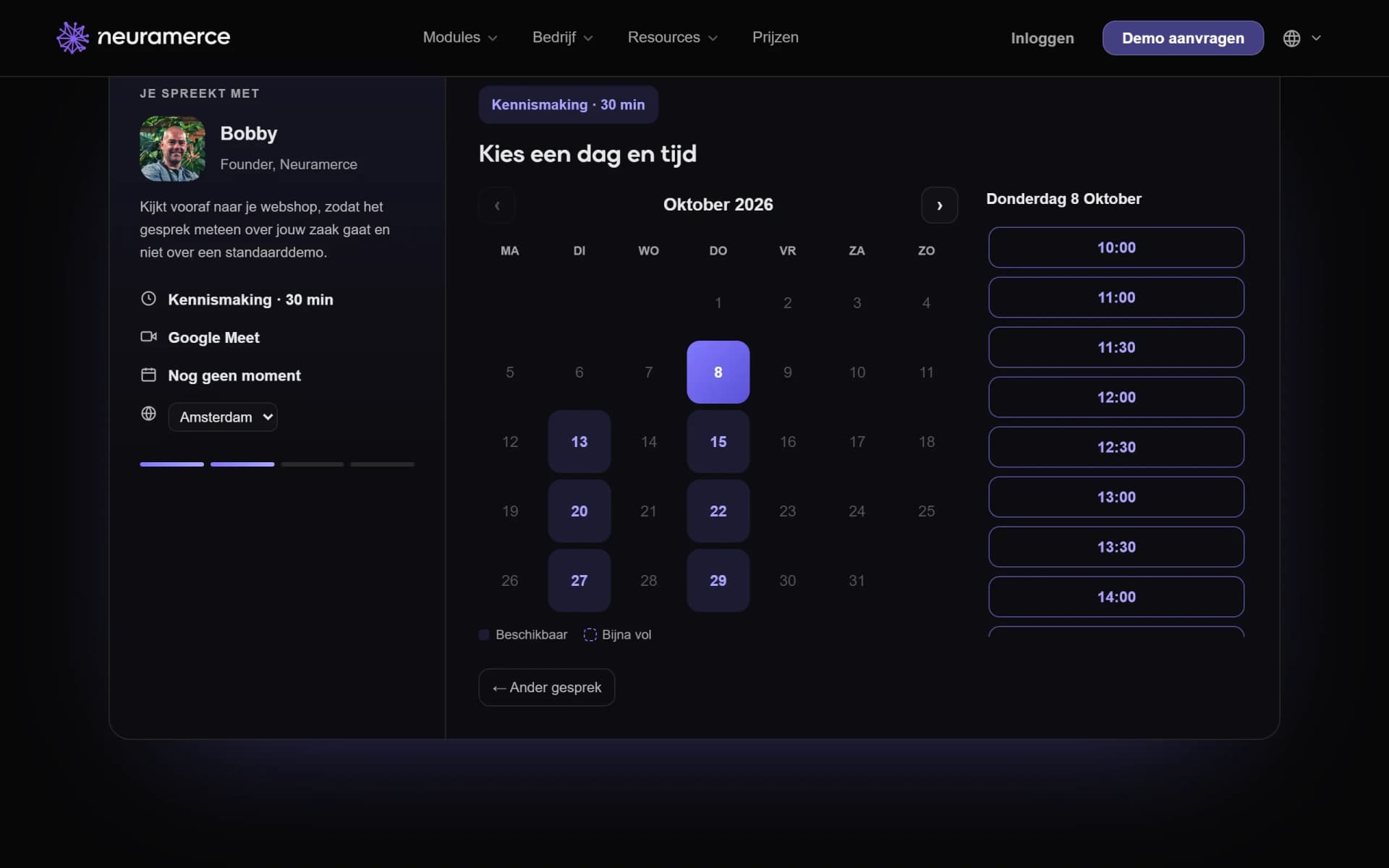Image resolution: width=1389 pixels, height=868 pixels.
Task: Click the Beschikbaar legend label
Action: (531, 634)
